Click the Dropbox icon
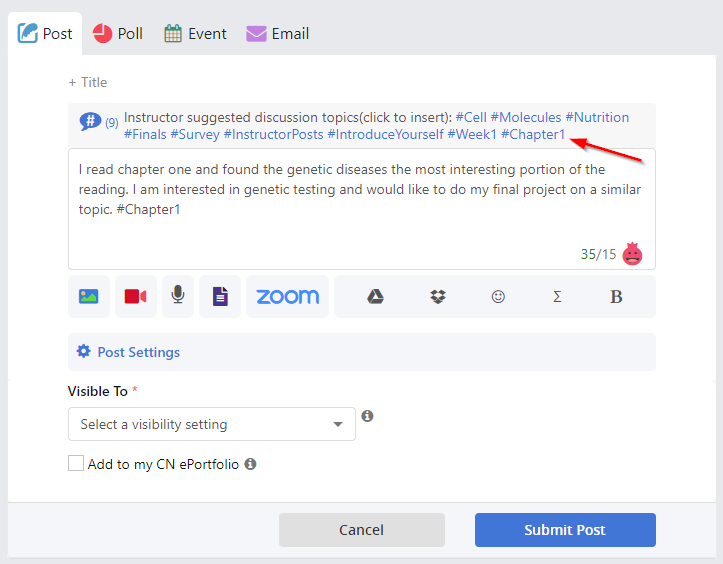 pos(438,297)
